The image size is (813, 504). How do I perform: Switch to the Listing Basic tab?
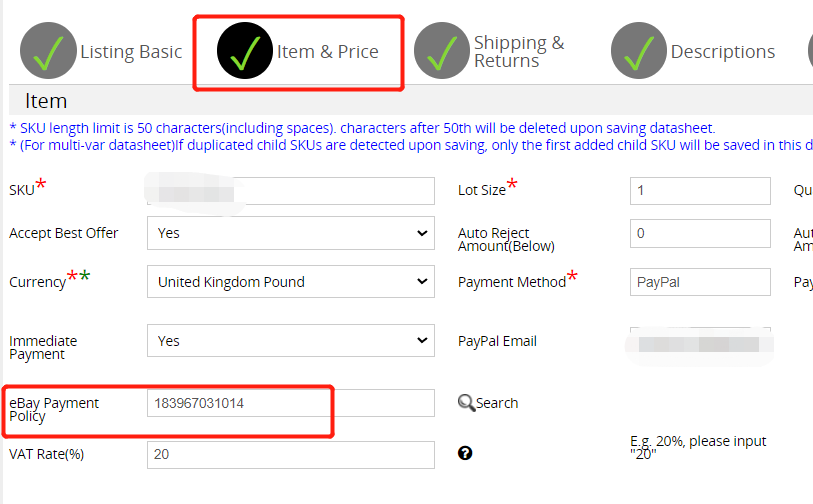[x=131, y=51]
